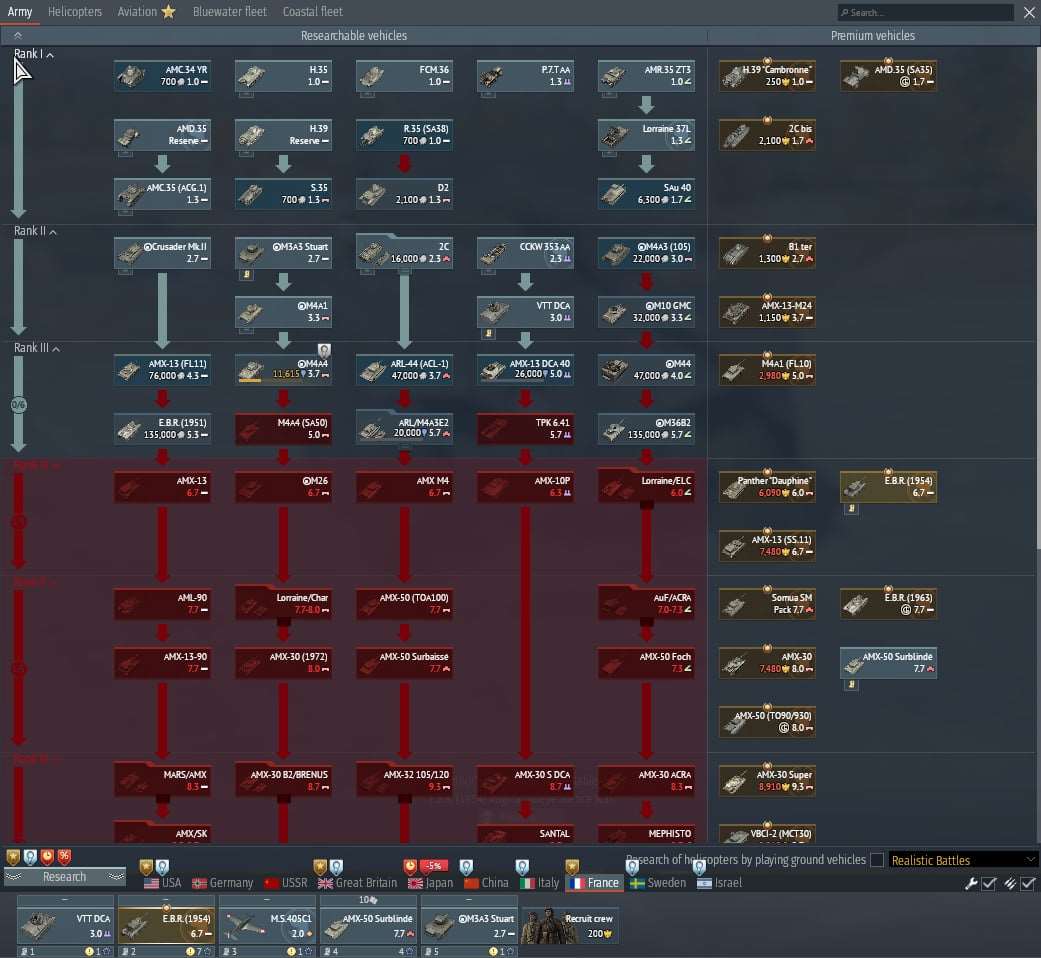Click the red percent discount icon
The height and width of the screenshot is (958, 1041).
[x=64, y=856]
